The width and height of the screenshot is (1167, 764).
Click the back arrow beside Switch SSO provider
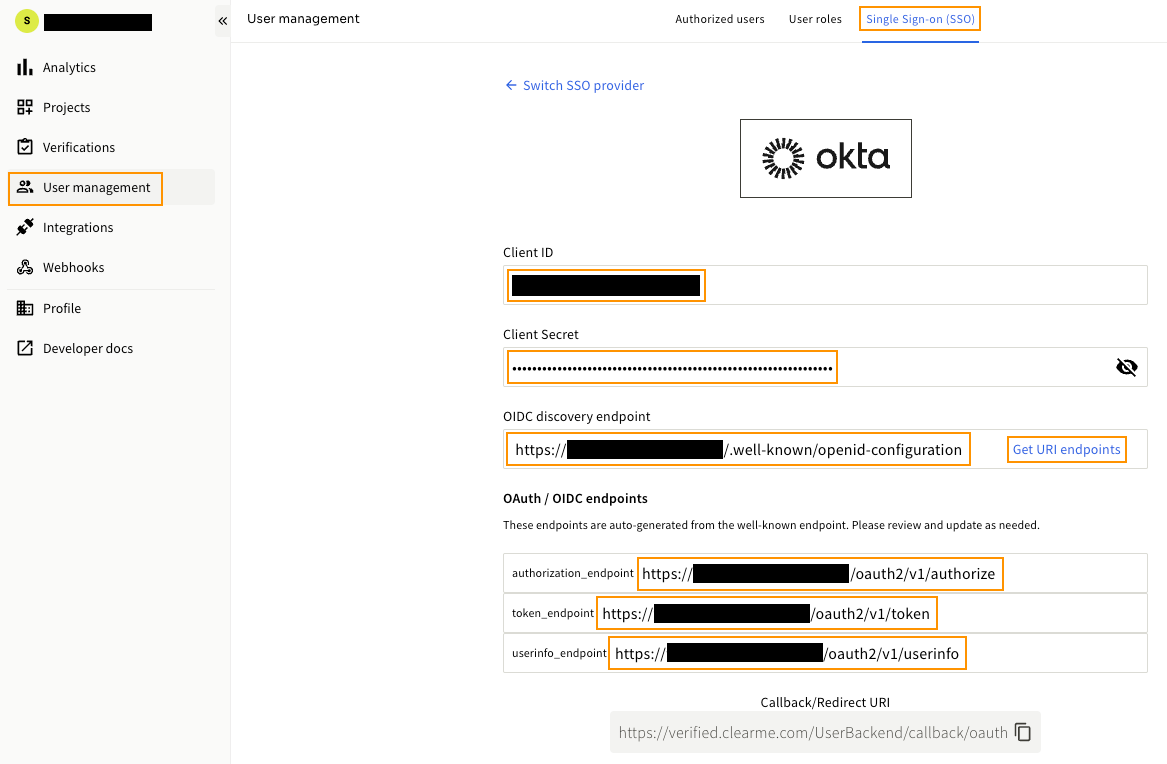pos(511,85)
